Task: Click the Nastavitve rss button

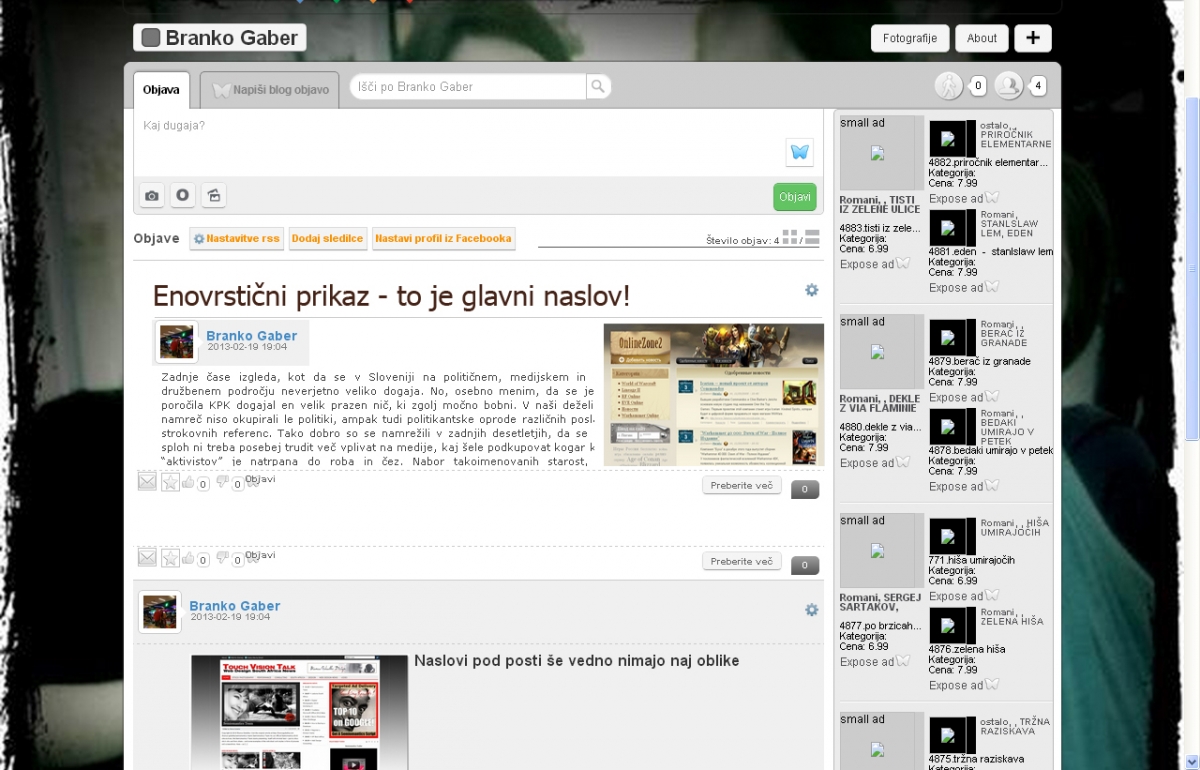Action: tap(236, 238)
